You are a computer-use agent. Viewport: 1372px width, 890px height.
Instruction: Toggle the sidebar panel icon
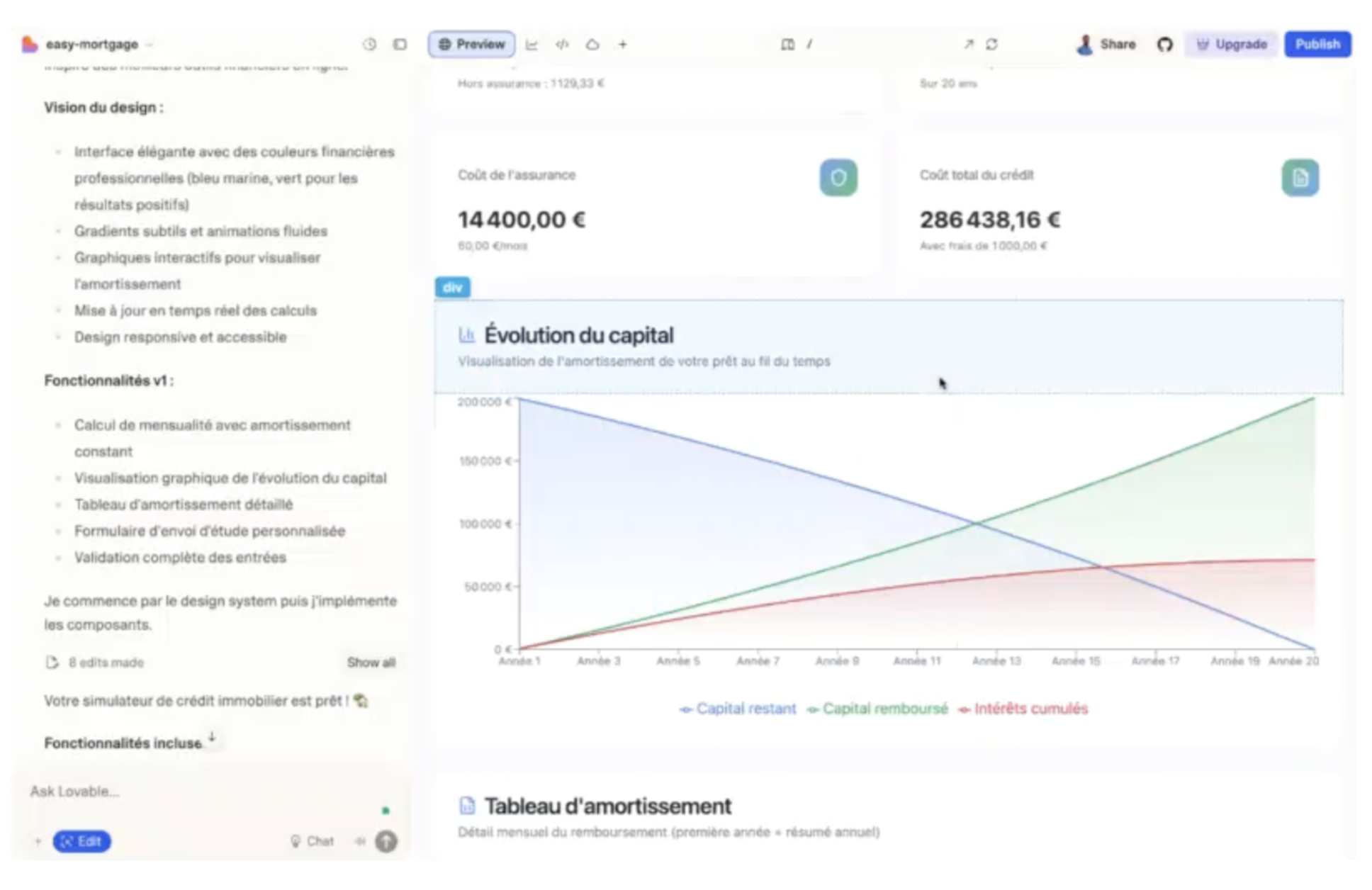[400, 44]
